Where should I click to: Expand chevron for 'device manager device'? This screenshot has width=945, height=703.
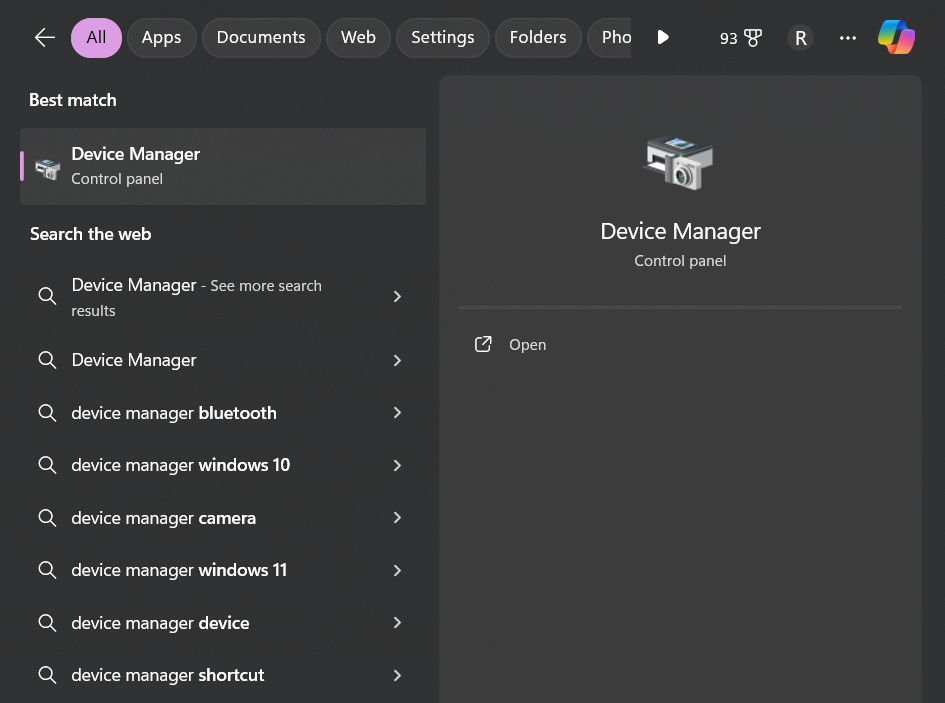click(397, 623)
